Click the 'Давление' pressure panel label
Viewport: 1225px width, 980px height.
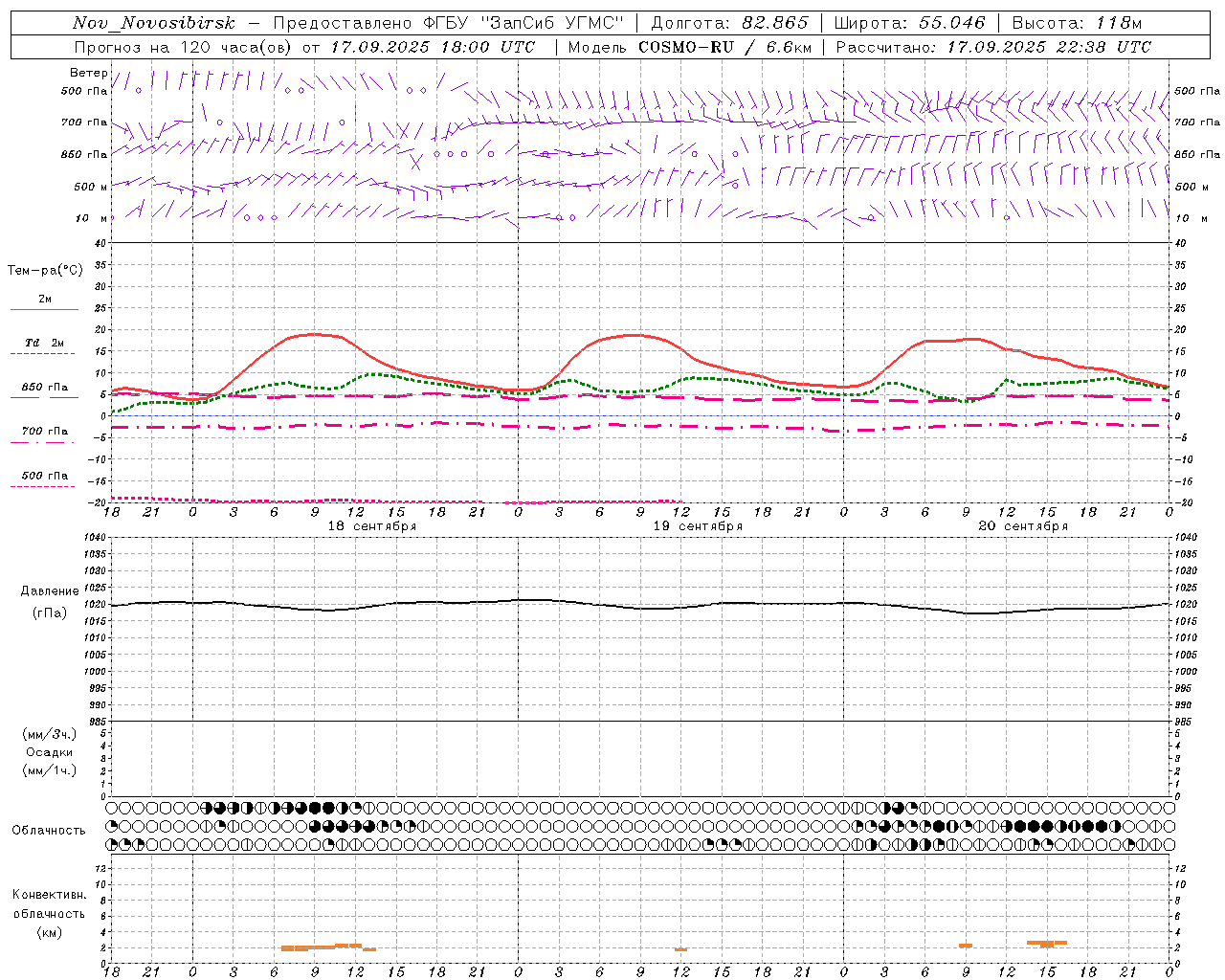tap(48, 591)
